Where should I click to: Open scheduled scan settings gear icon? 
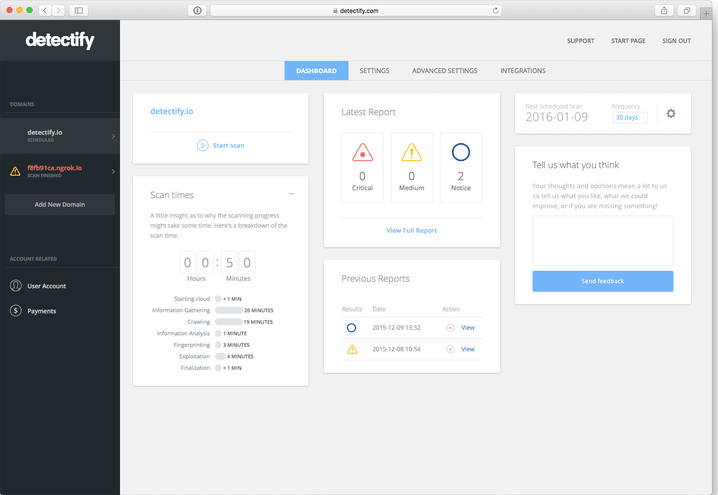[671, 113]
